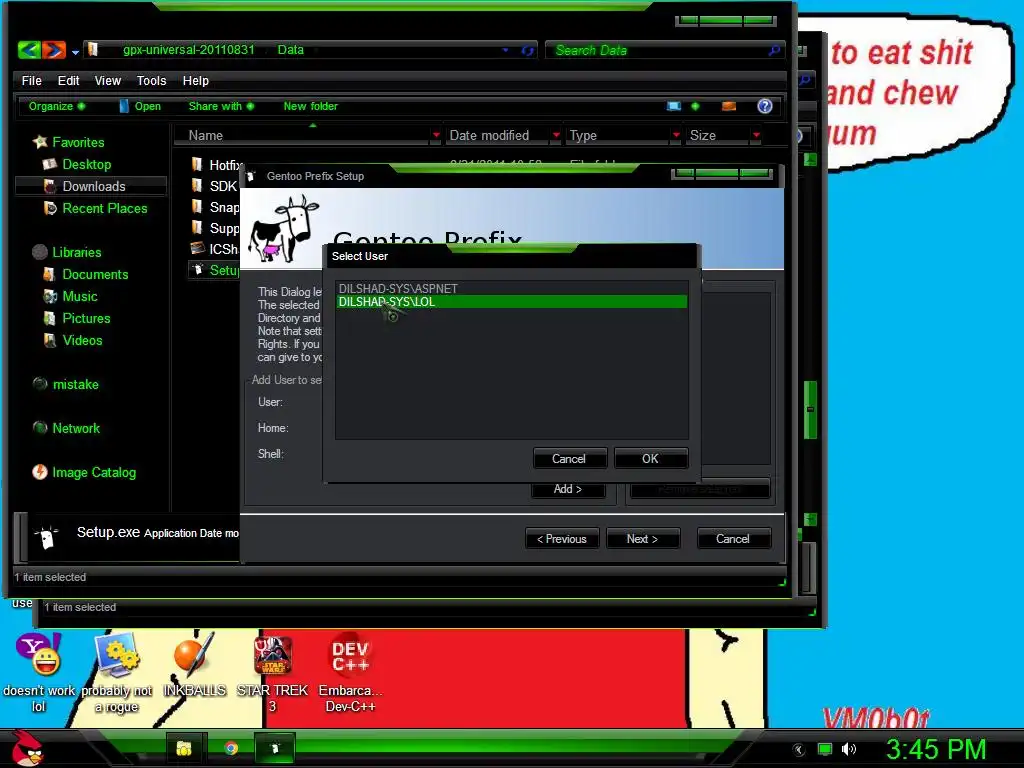The width and height of the screenshot is (1024, 768).
Task: Click the cow icon in the Gentoo Prefix Setup title bar
Action: pos(251,176)
